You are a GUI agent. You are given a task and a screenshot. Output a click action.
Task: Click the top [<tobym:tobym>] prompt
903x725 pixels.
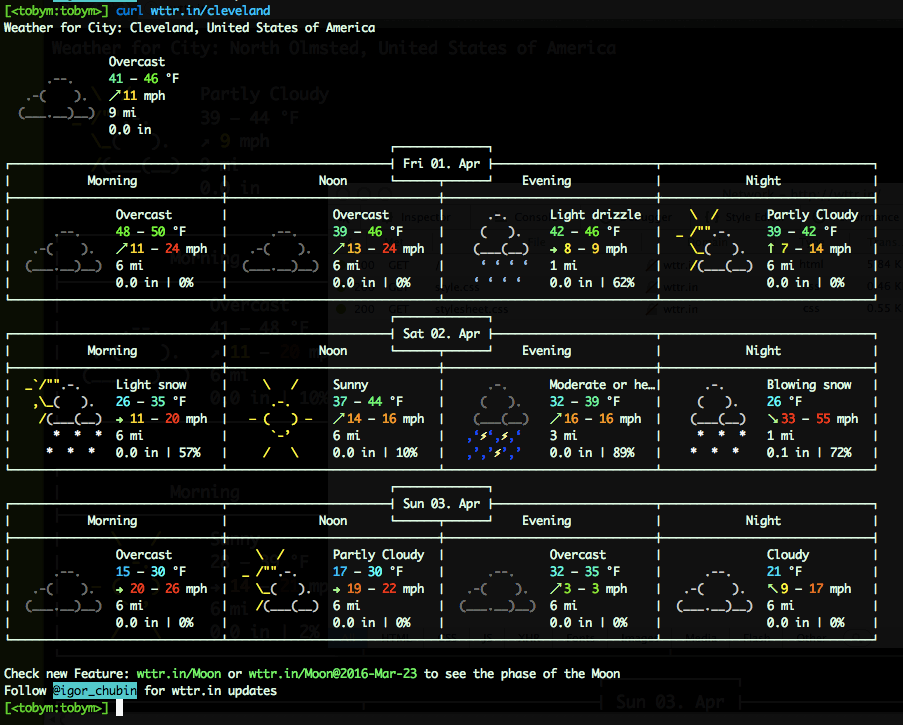pos(56,10)
